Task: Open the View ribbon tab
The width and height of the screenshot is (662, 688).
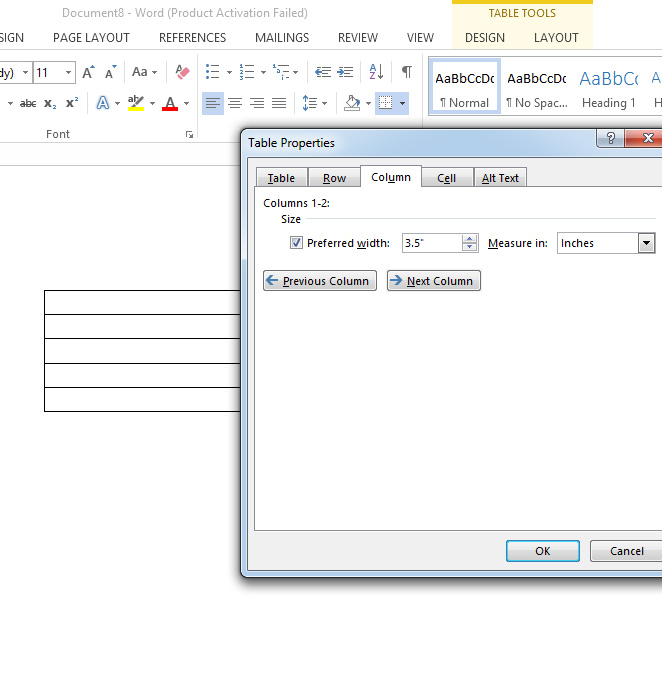Action: pos(420,38)
